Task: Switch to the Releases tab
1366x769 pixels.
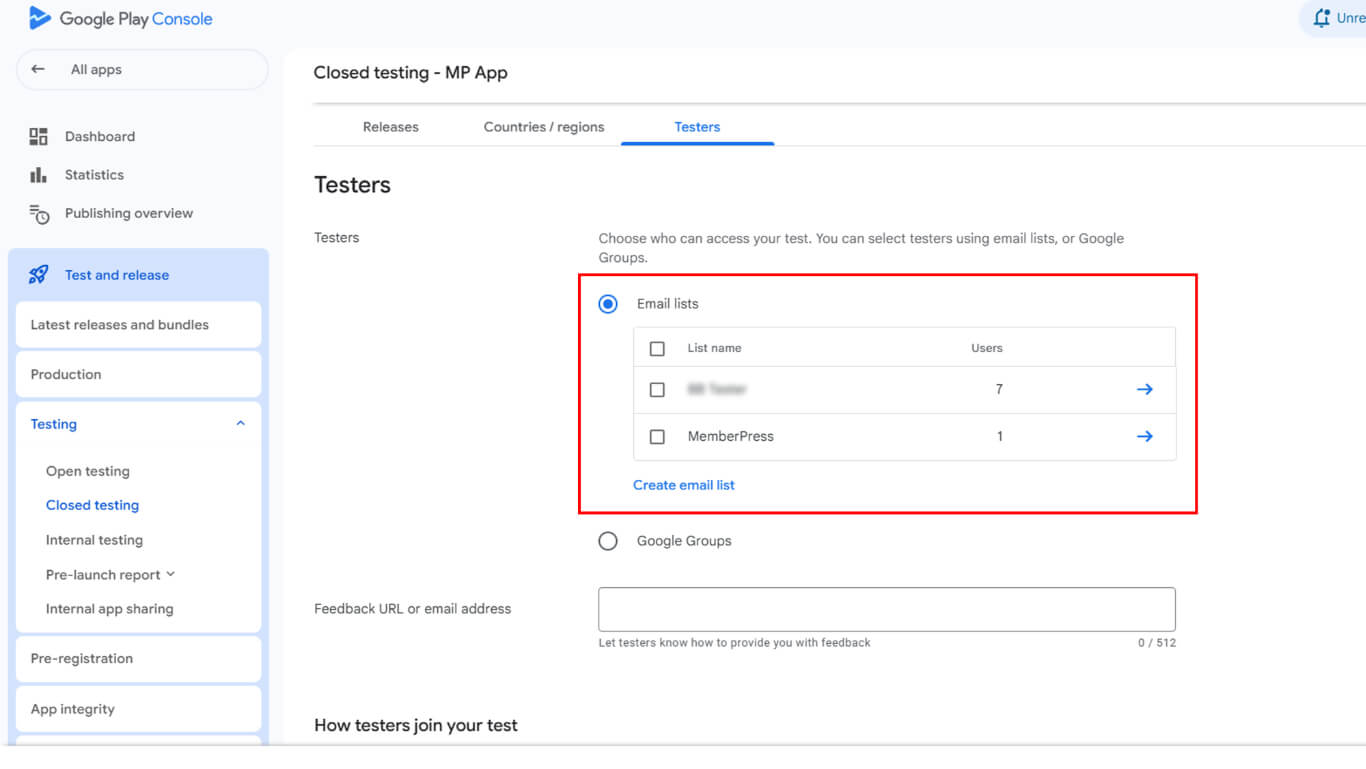Action: click(x=391, y=127)
